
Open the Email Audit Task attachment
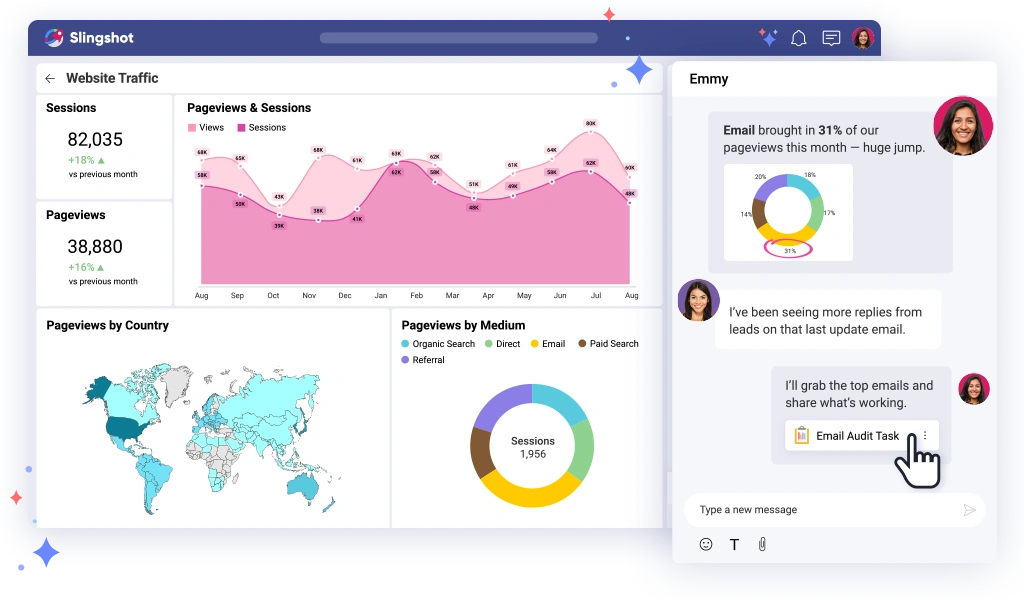coord(846,436)
